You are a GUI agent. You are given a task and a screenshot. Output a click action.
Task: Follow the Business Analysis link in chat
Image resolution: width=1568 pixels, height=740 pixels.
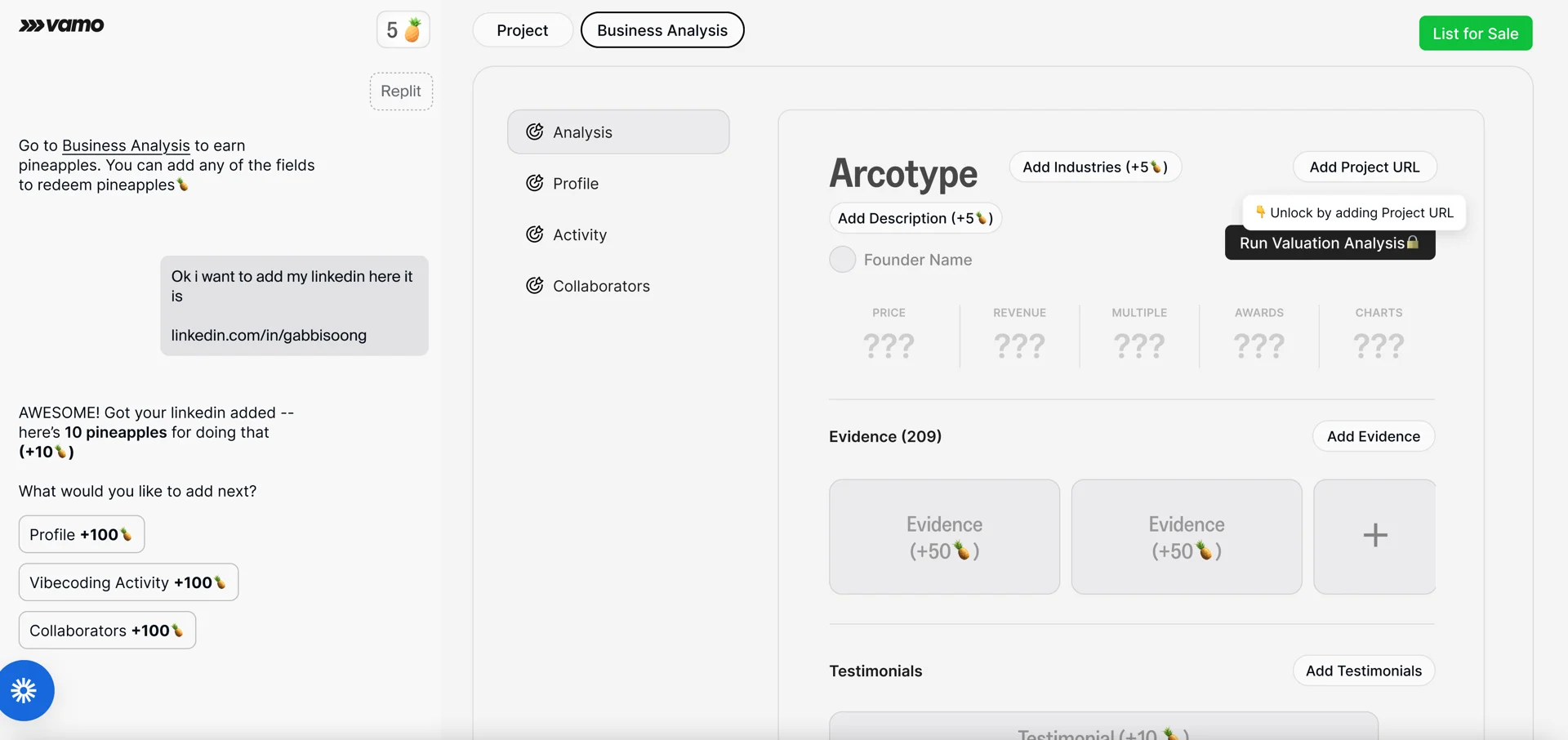pyautogui.click(x=126, y=145)
